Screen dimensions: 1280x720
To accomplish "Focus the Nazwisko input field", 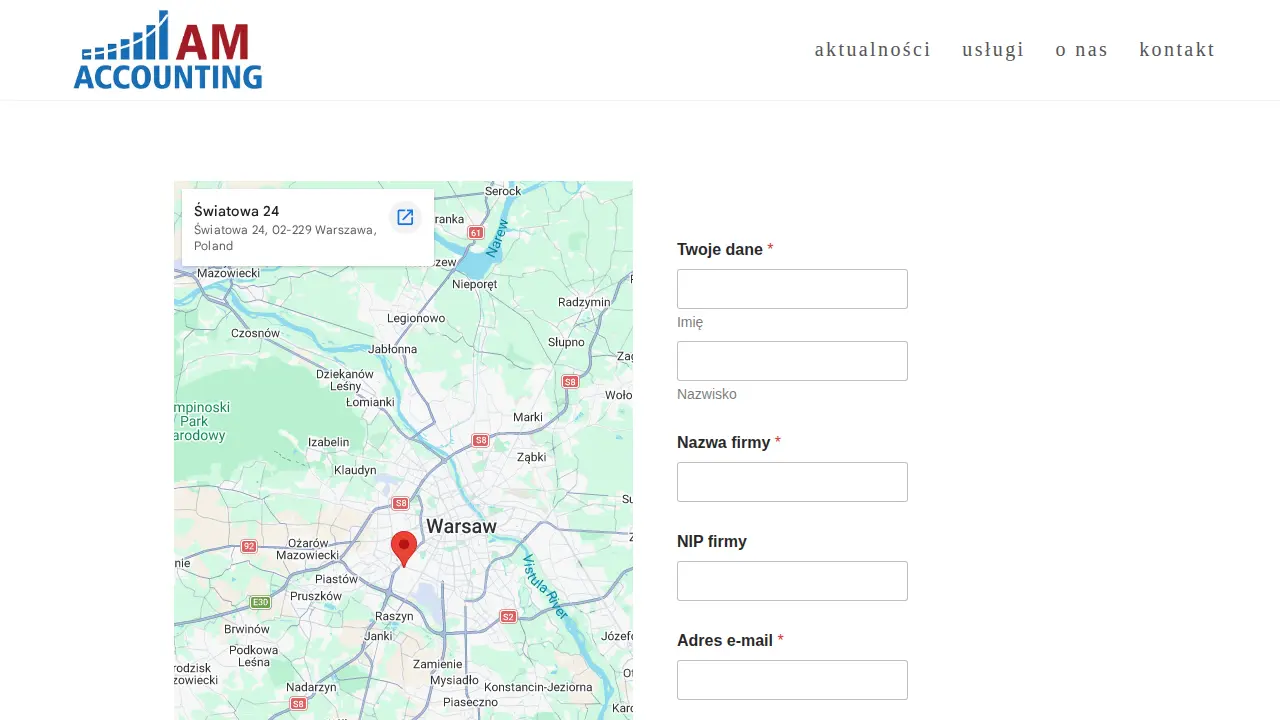I will pos(792,361).
